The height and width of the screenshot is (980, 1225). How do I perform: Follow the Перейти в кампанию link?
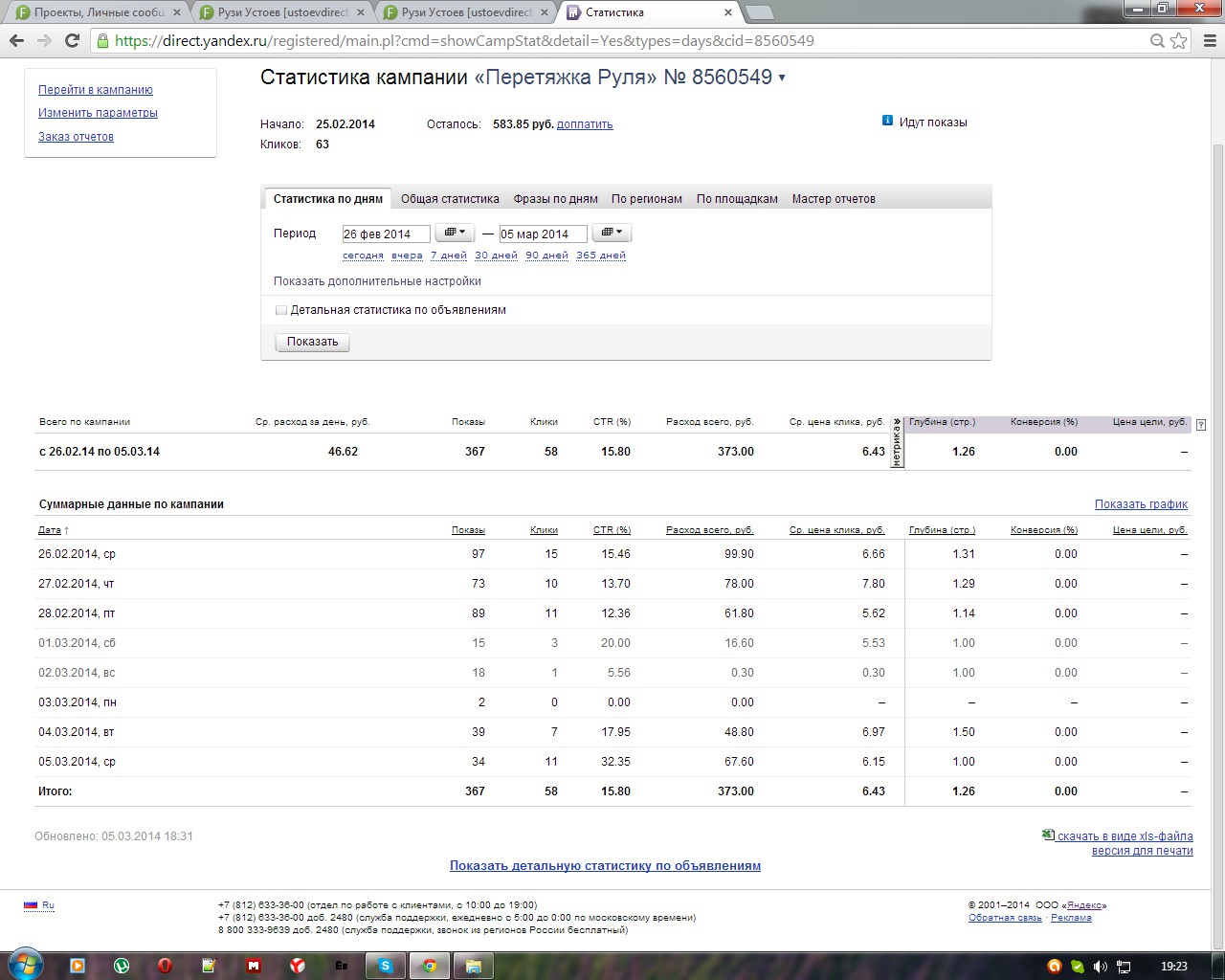(x=96, y=90)
